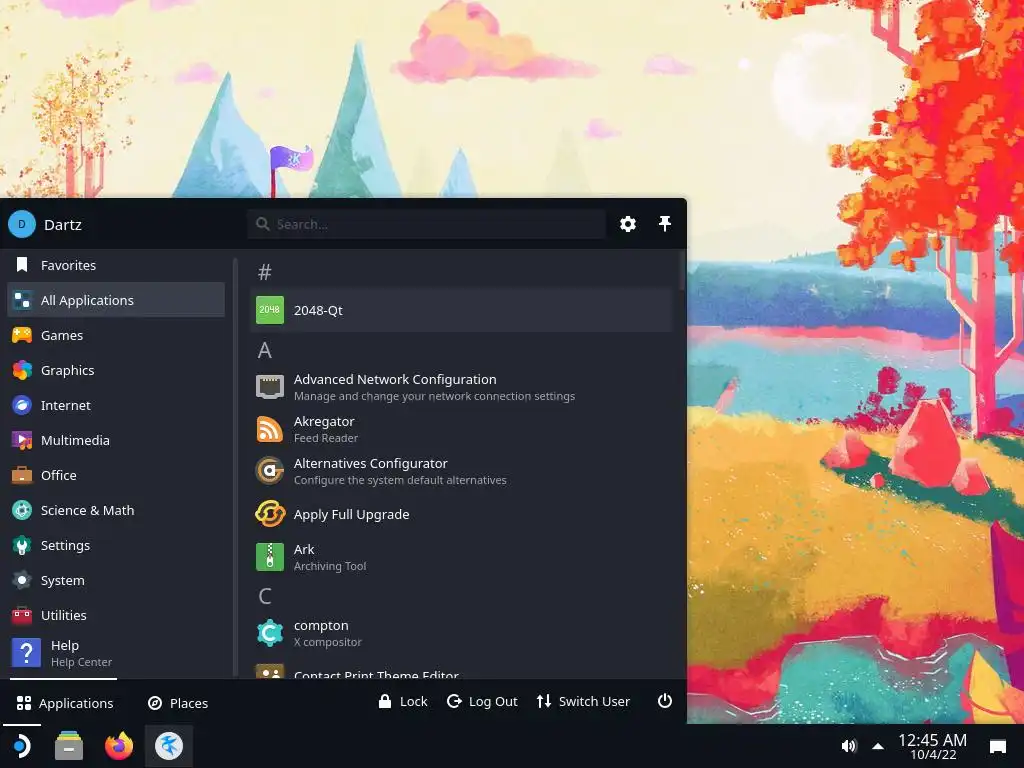Click the '#' section header
The image size is (1024, 768).
264,272
